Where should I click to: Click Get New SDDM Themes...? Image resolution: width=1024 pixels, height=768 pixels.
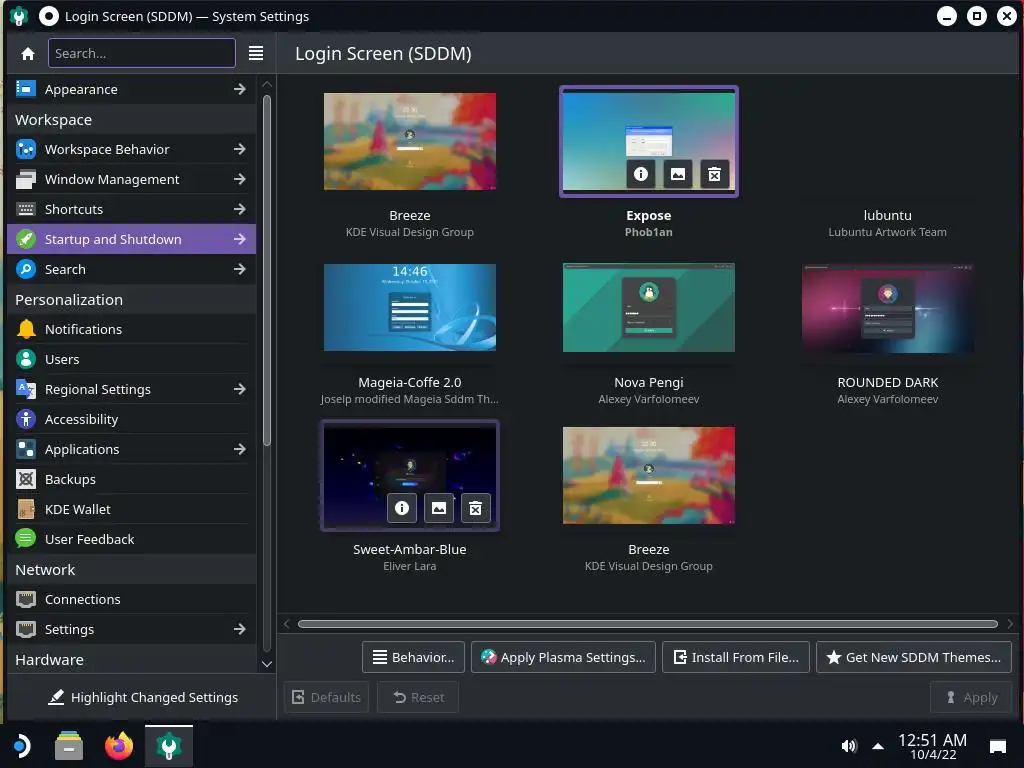pyautogui.click(x=914, y=657)
